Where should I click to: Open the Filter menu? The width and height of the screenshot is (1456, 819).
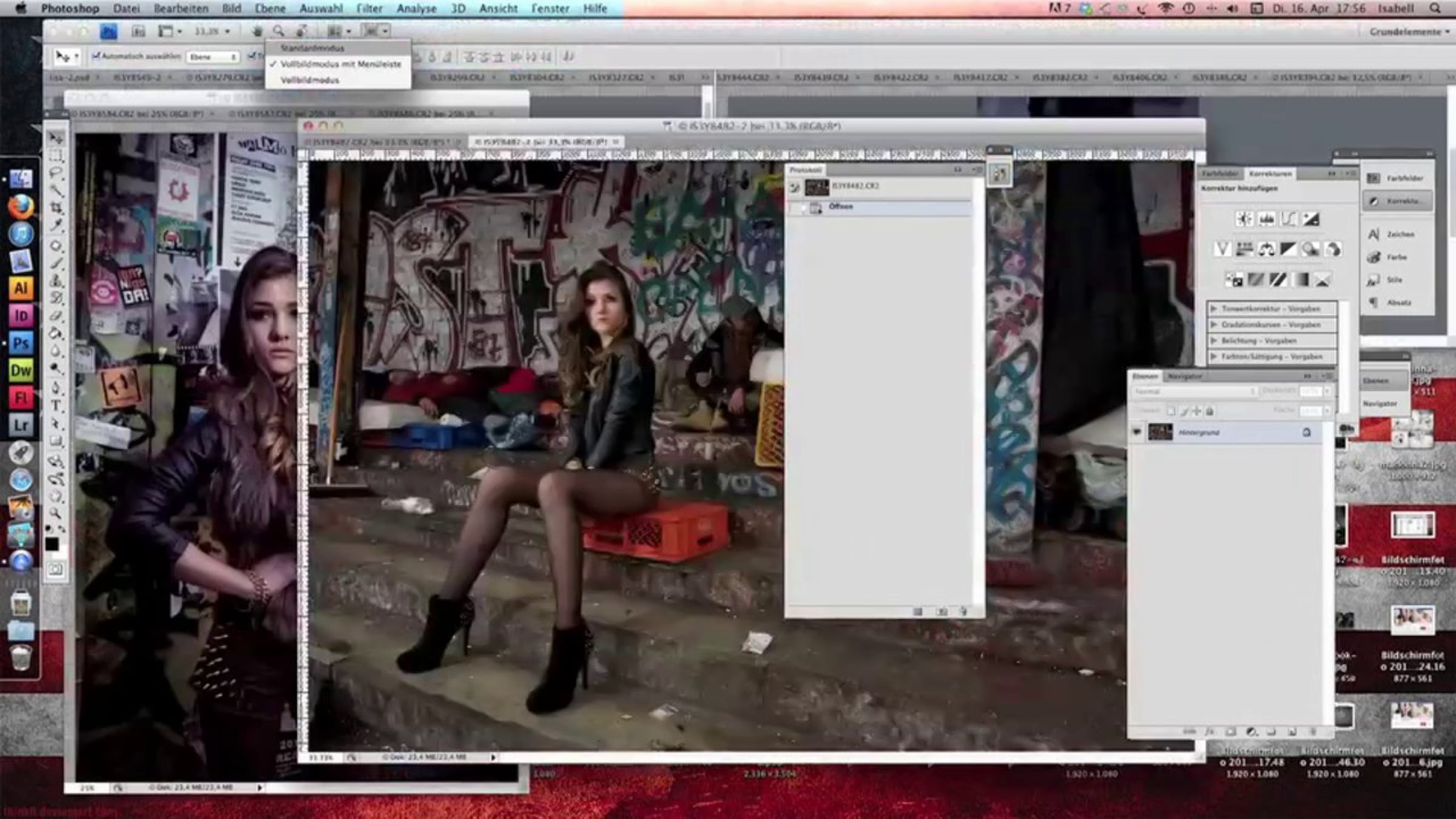[369, 8]
